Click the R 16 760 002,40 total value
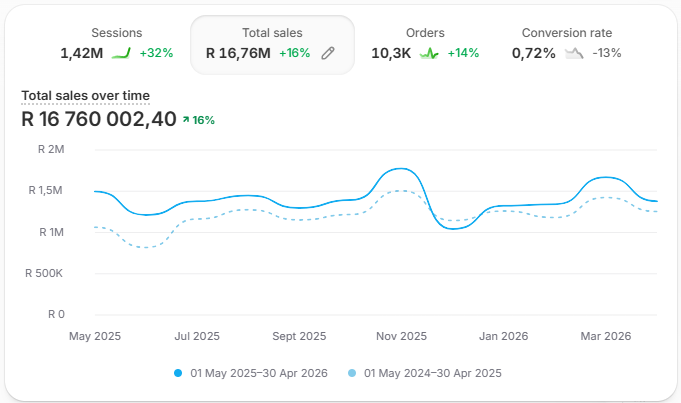 99,119
